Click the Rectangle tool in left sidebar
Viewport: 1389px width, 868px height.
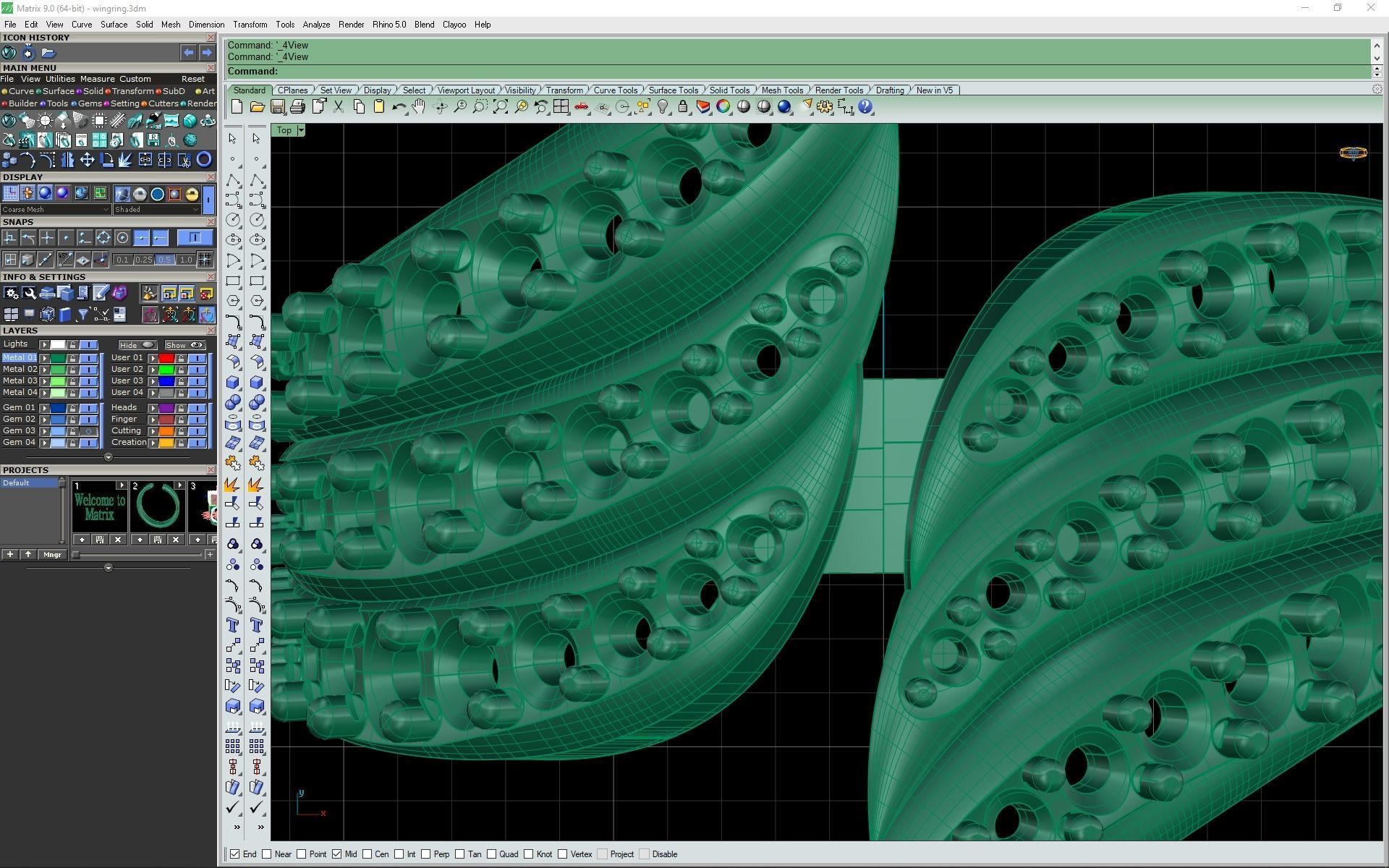click(x=233, y=281)
